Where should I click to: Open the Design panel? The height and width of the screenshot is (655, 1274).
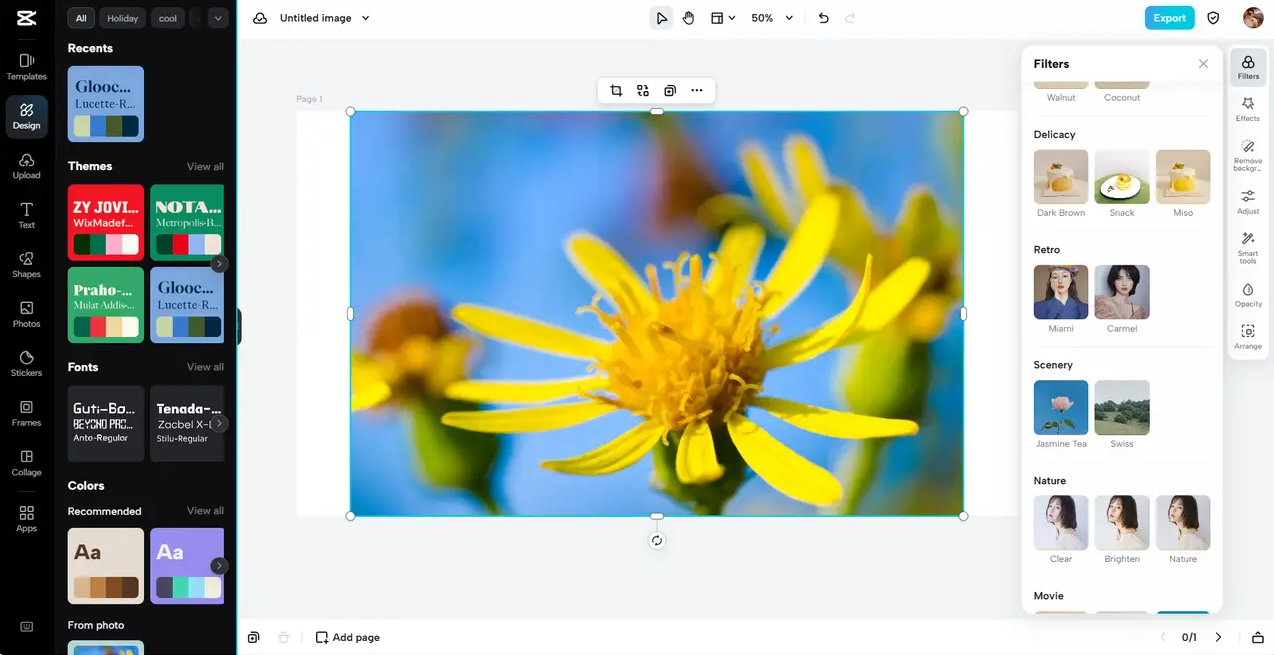(27, 116)
